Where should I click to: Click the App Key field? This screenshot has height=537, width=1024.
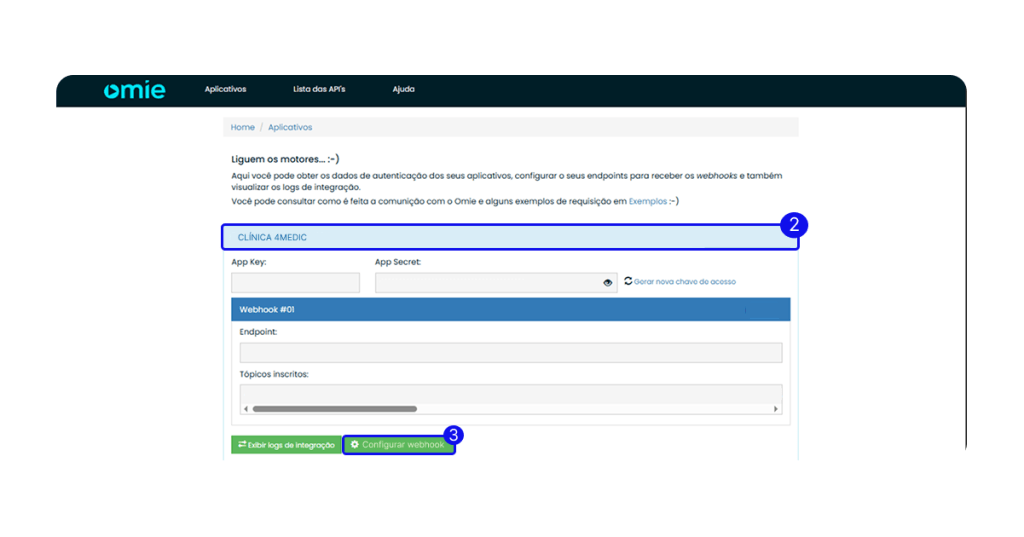(x=295, y=283)
